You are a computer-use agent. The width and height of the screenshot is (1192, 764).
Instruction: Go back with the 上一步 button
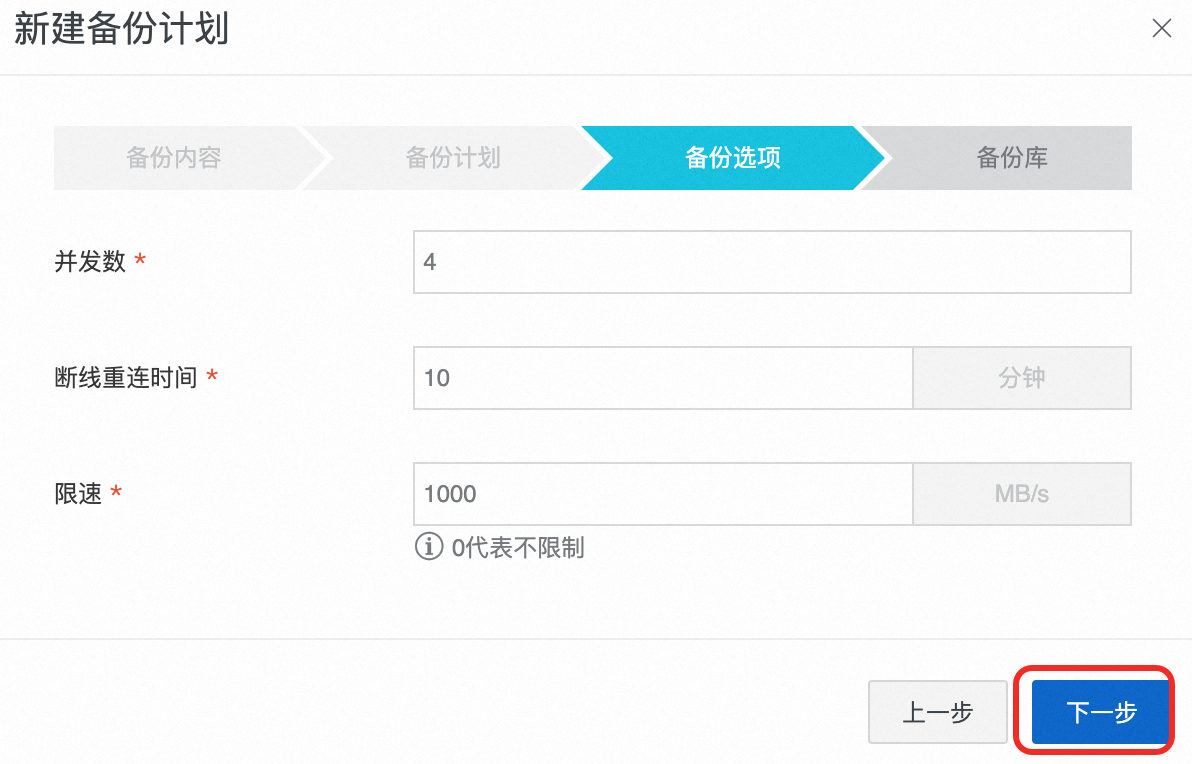[x=937, y=712]
